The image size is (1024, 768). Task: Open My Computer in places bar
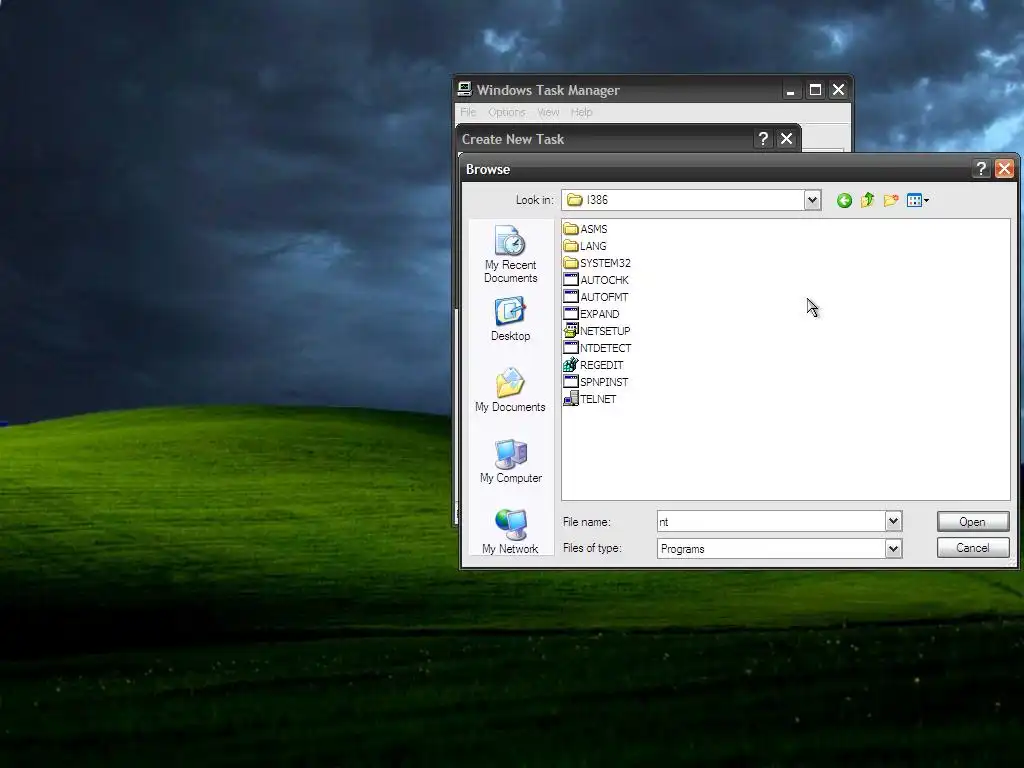(x=510, y=461)
